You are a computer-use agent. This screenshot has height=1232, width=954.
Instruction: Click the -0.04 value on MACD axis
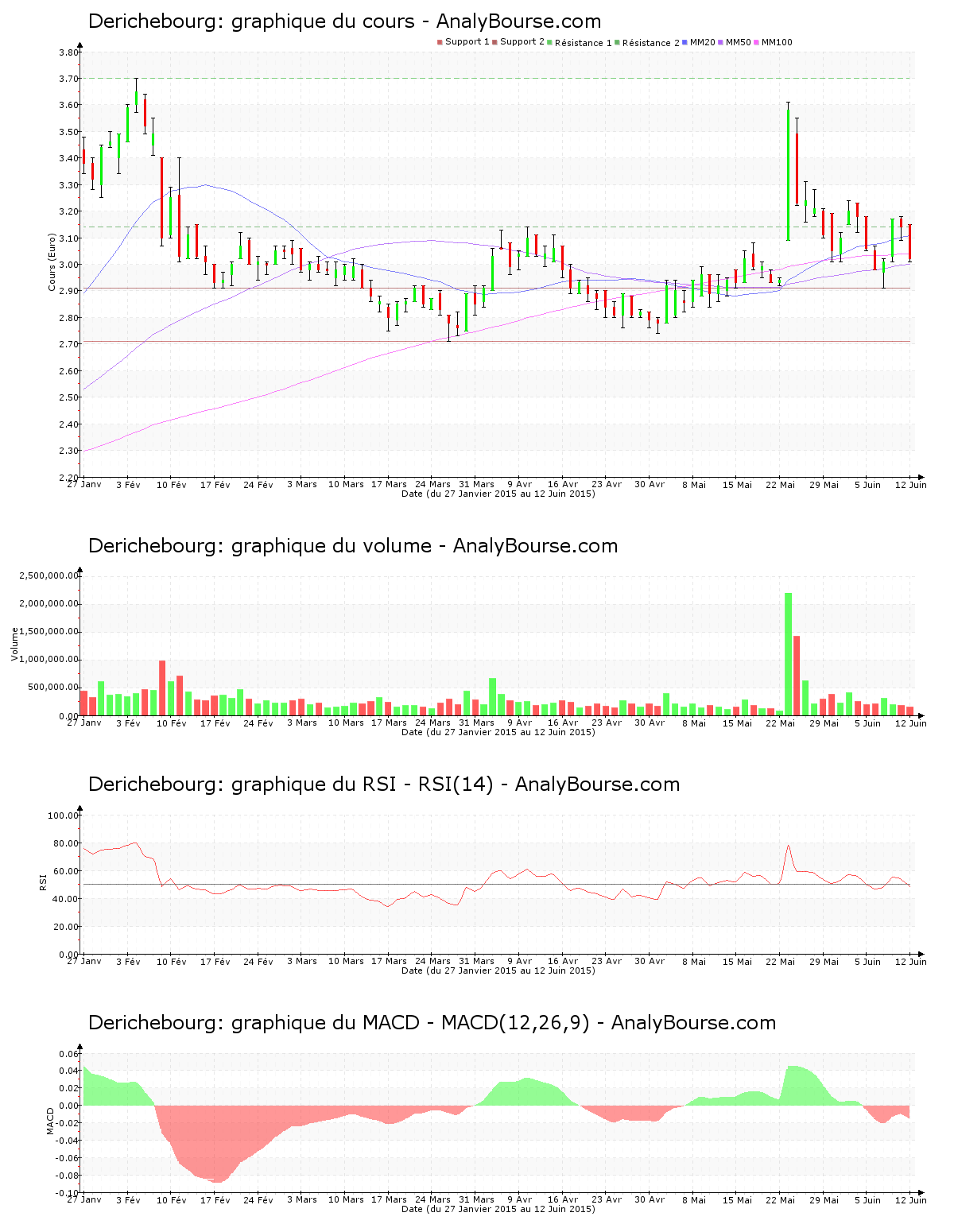click(x=68, y=1141)
